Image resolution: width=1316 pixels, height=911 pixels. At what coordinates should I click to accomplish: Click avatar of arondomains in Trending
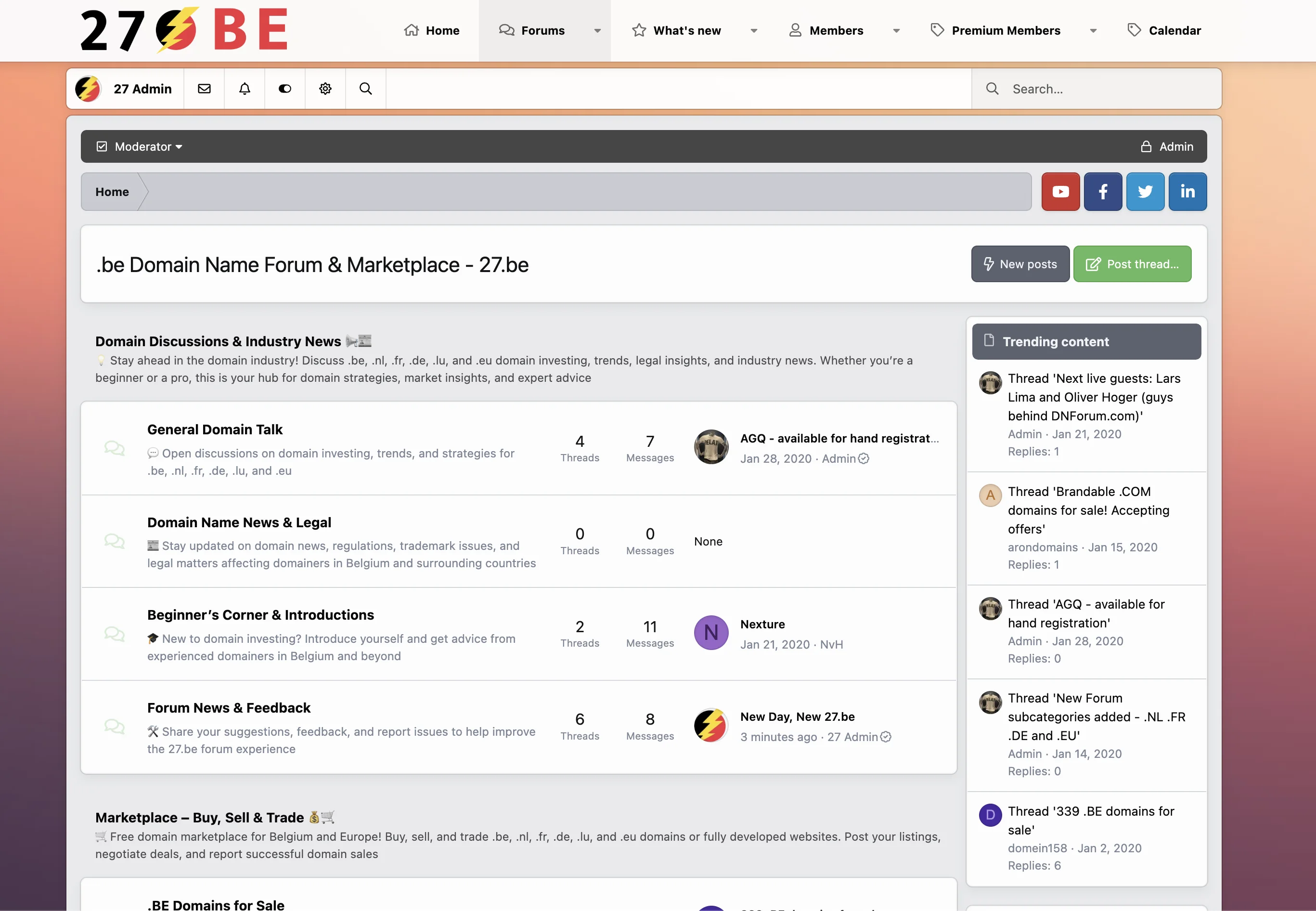[990, 495]
